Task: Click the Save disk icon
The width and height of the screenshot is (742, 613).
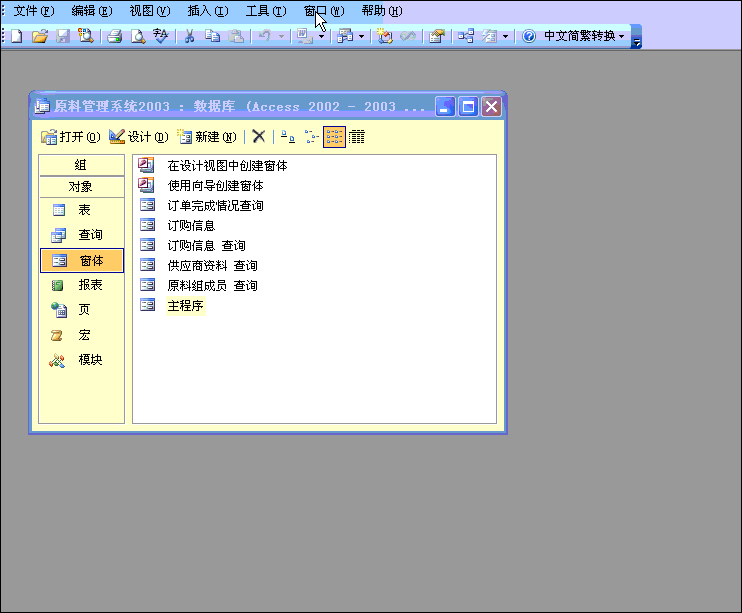Action: tap(62, 36)
